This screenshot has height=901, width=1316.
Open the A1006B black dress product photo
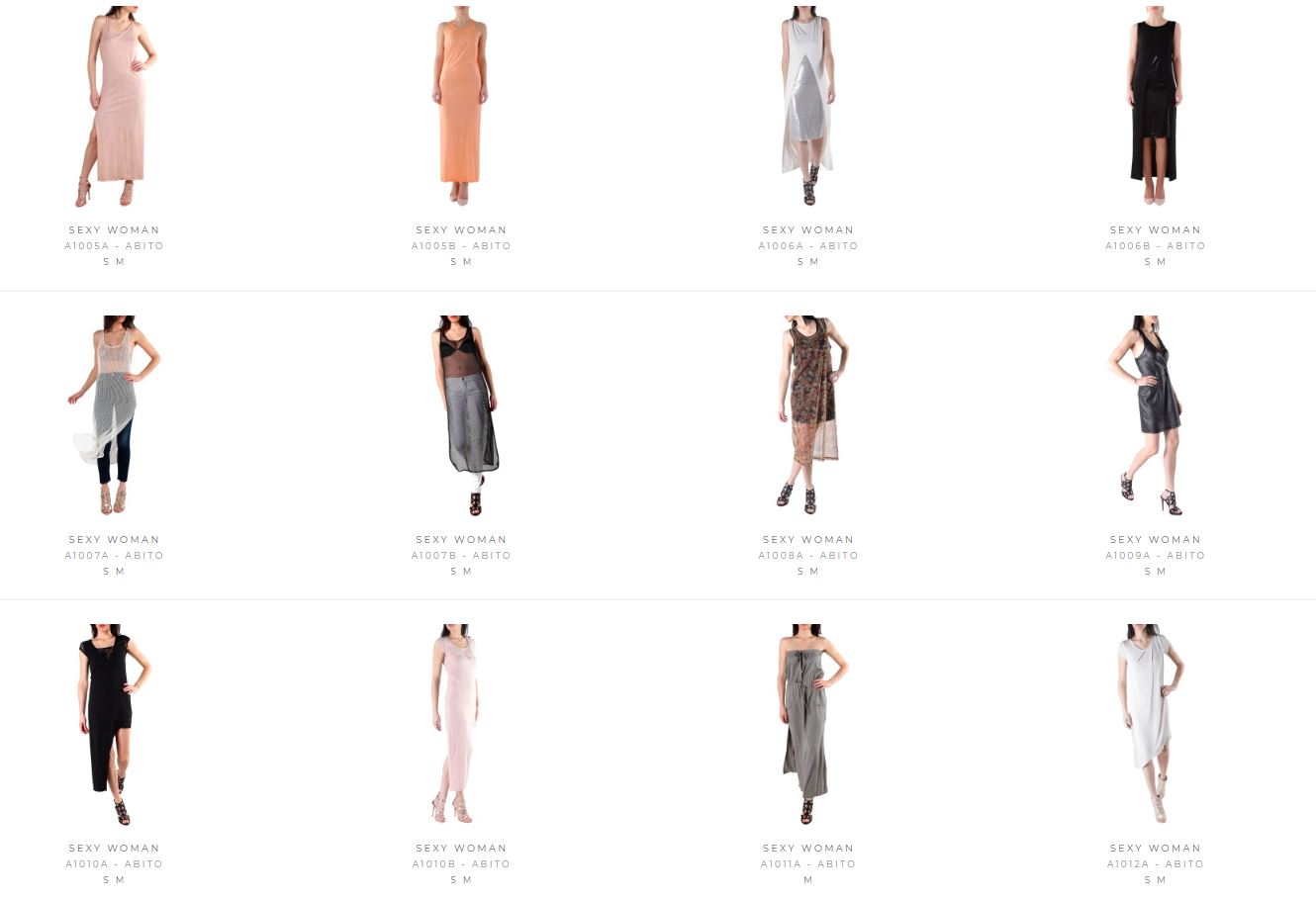click(x=1155, y=107)
